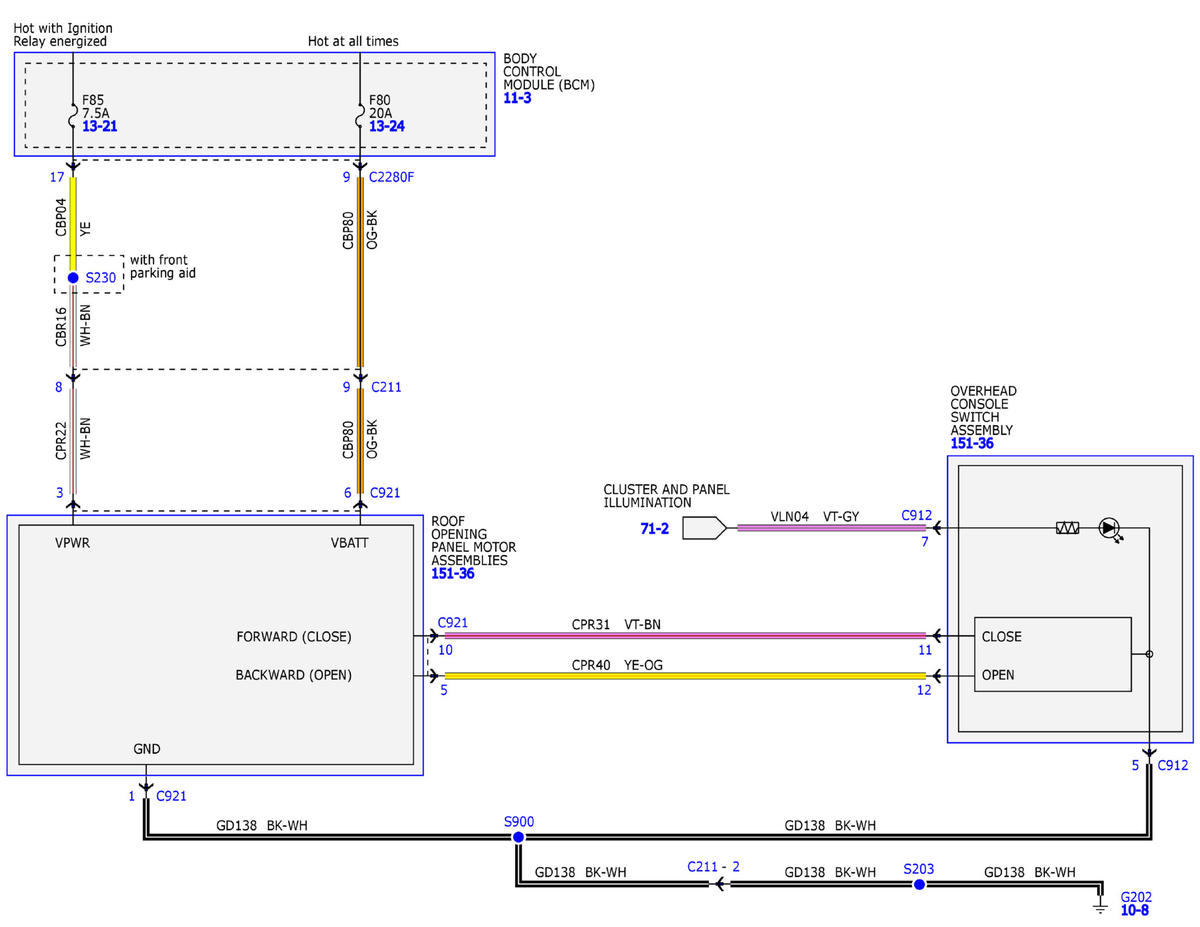Click the CPR40 YE-OG yellow wire
This screenshot has width=1200, height=927.
click(x=685, y=676)
